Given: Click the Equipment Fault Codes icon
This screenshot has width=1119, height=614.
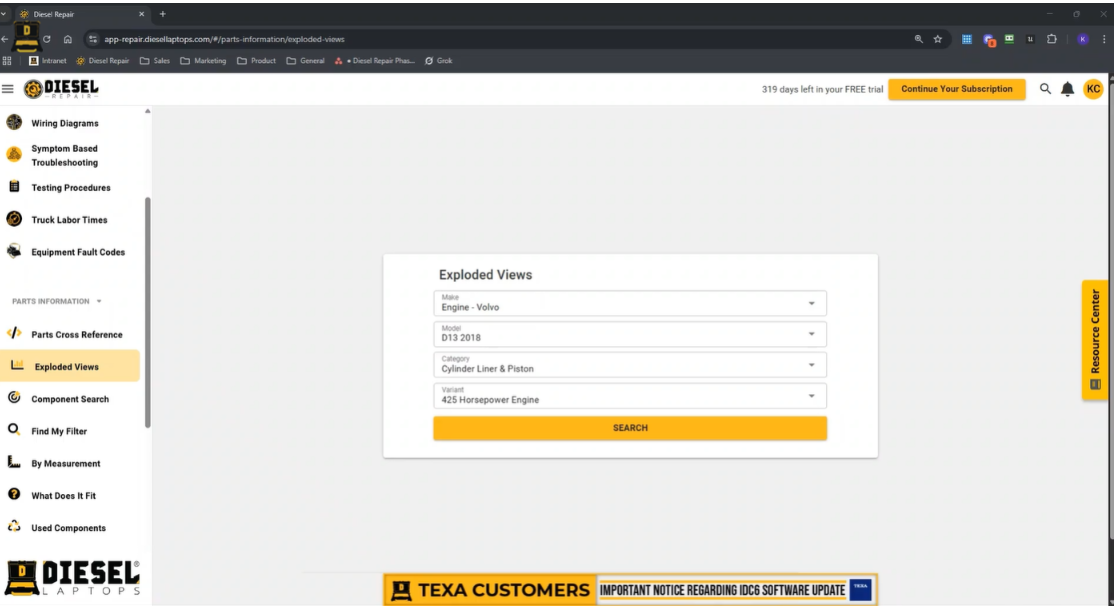Looking at the screenshot, I should (14, 251).
